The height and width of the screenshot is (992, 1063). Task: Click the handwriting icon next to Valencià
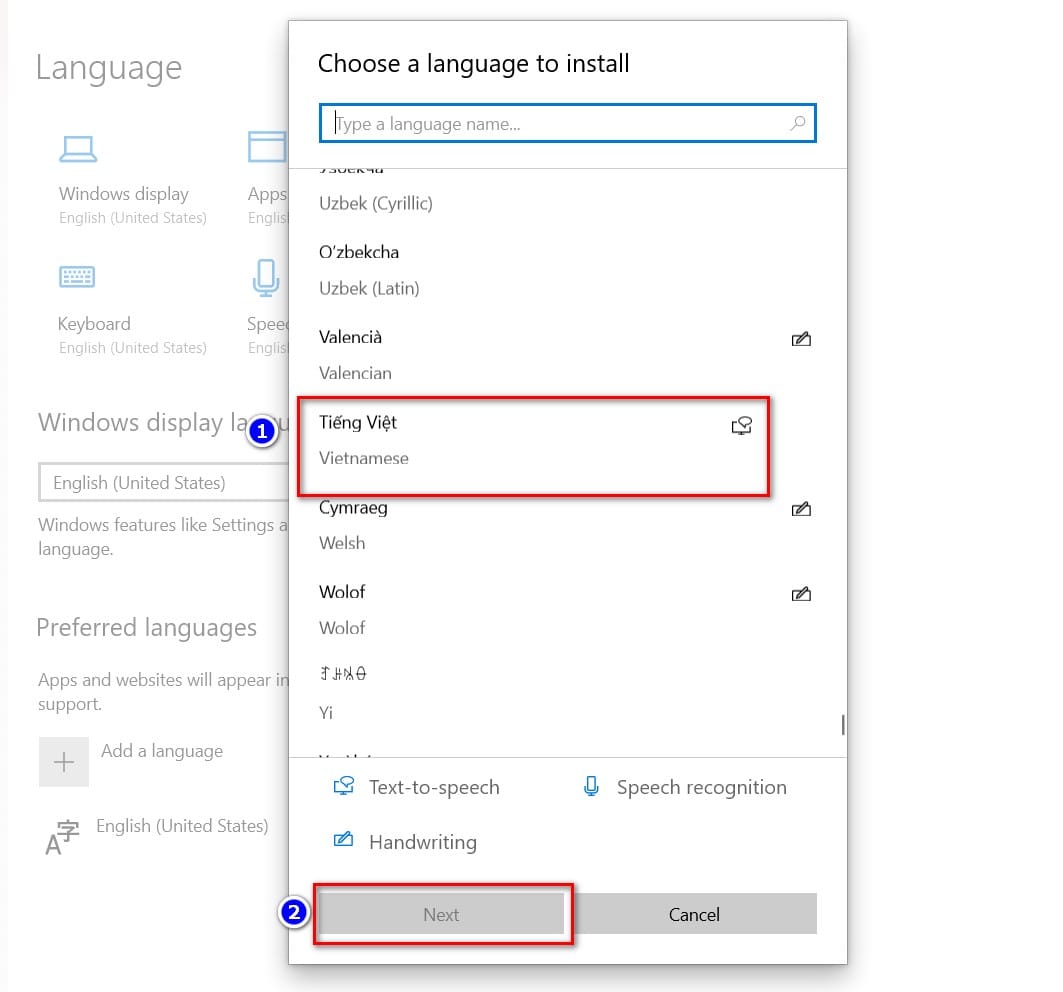pyautogui.click(x=801, y=338)
